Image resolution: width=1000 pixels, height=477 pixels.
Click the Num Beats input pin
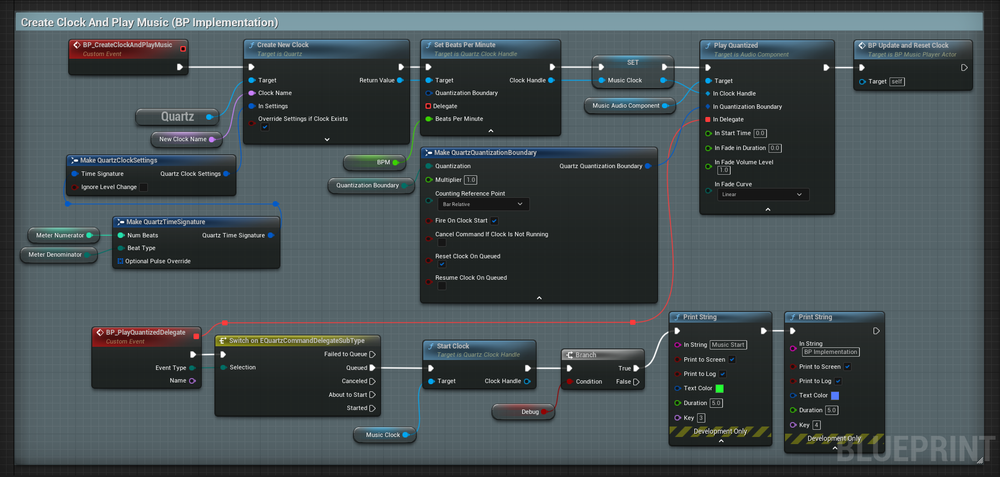point(121,235)
